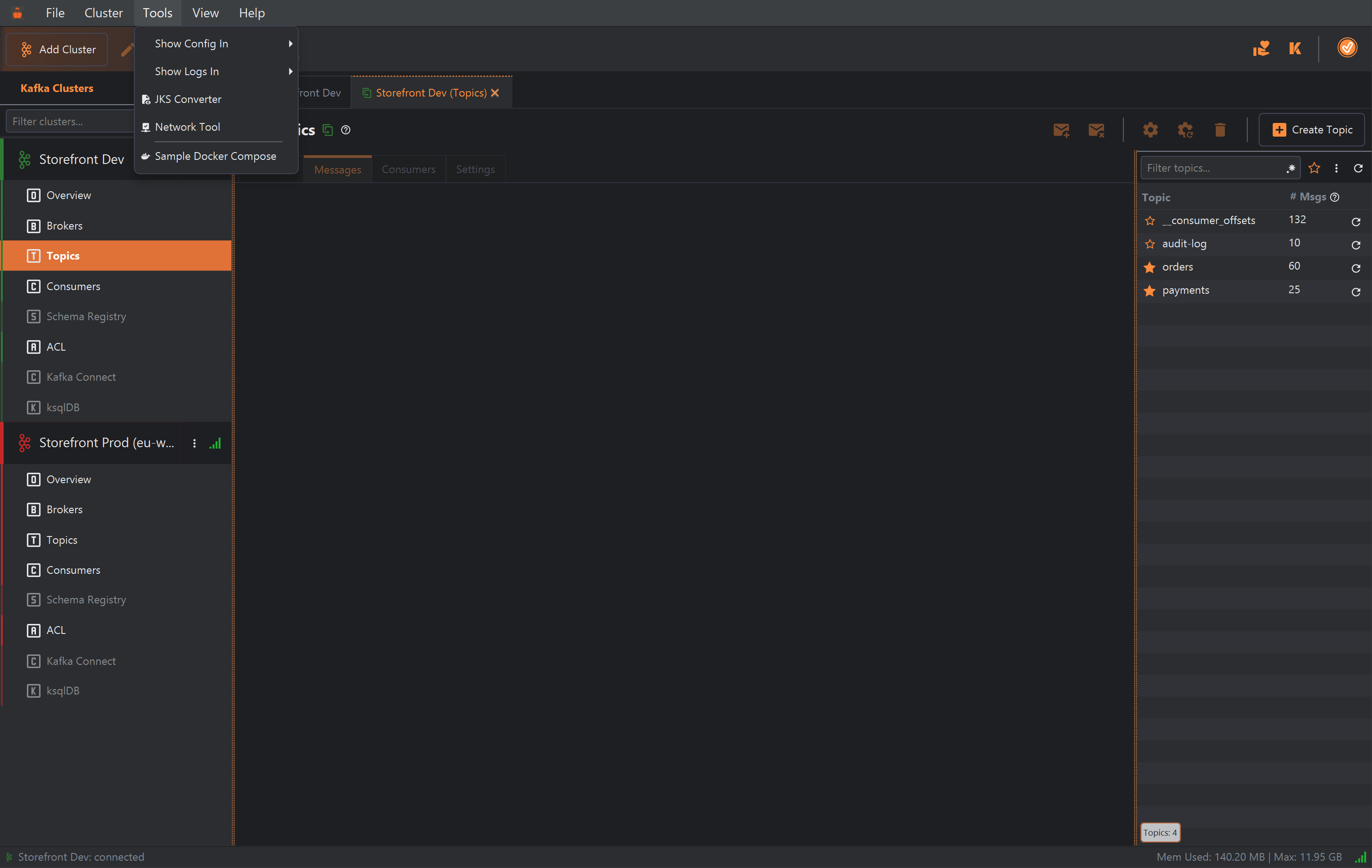Click the orange K logo icon

click(1295, 48)
